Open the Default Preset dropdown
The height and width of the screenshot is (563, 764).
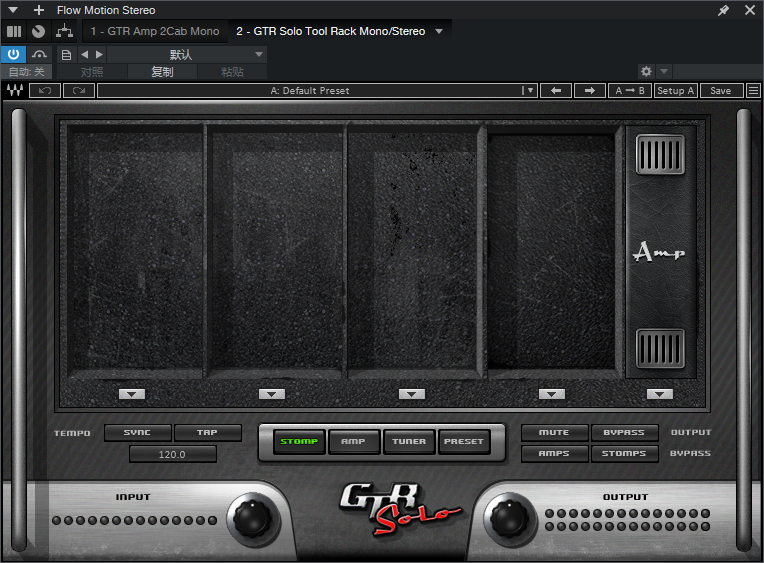(x=530, y=91)
